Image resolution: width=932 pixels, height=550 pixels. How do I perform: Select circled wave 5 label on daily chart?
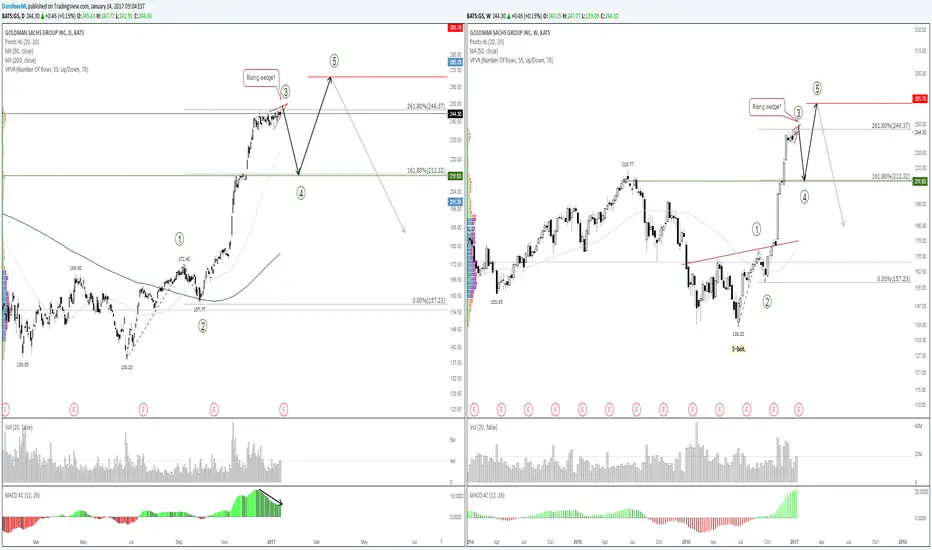[x=334, y=61]
